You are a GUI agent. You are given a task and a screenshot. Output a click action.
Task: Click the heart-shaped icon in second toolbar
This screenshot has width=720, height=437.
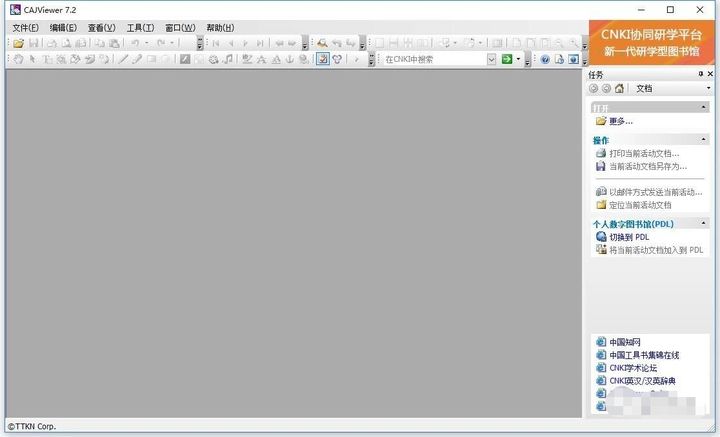337,59
